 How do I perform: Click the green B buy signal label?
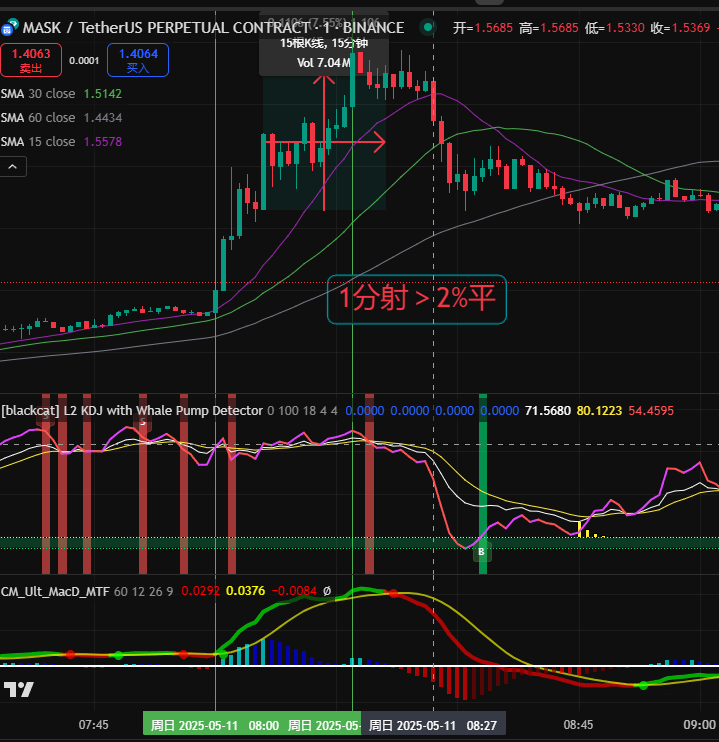click(x=482, y=552)
